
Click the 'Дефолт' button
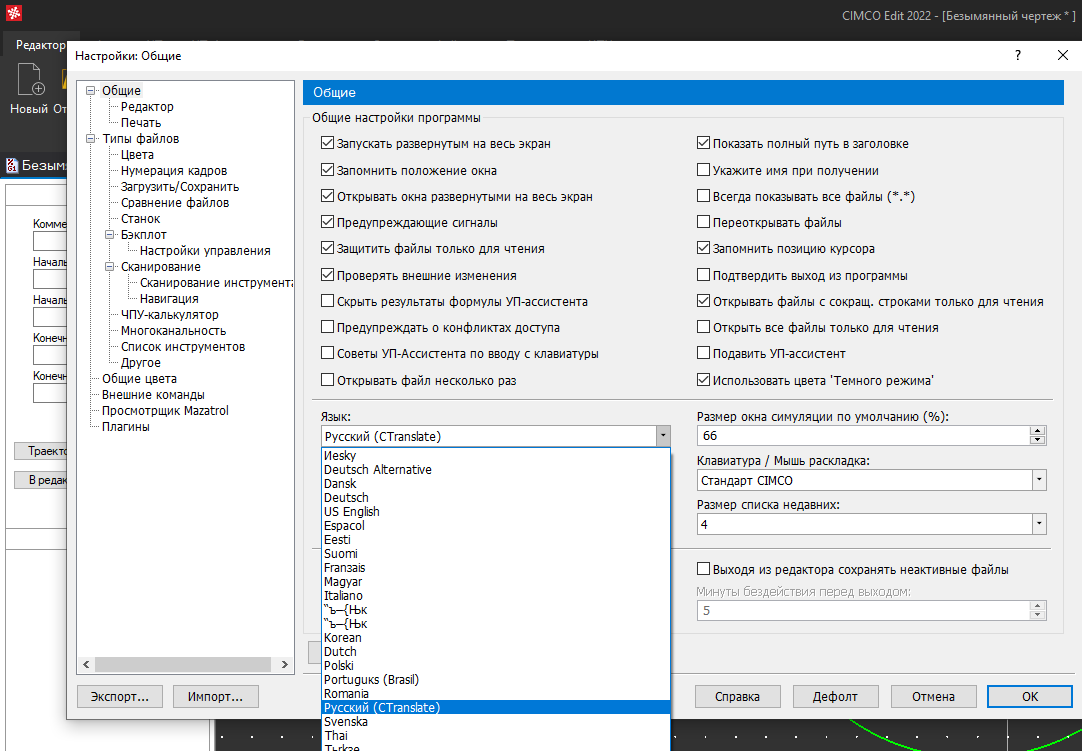[835, 696]
